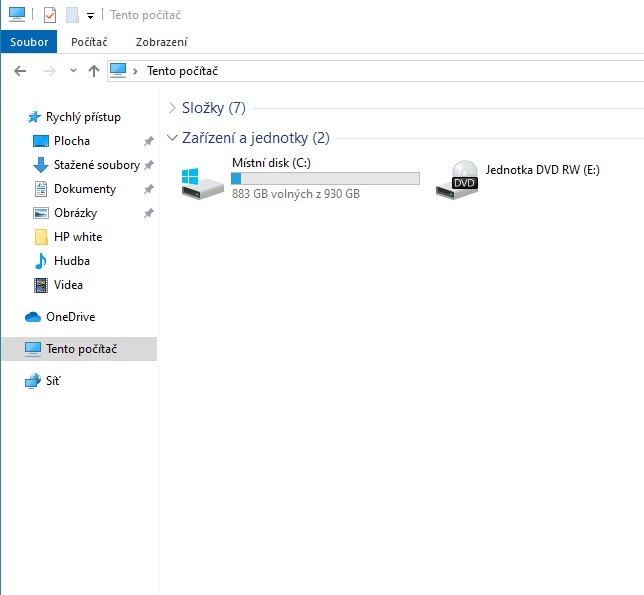This screenshot has height=595, width=644.
Task: Click the Místní disk (C:) label
Action: pyautogui.click(x=271, y=163)
